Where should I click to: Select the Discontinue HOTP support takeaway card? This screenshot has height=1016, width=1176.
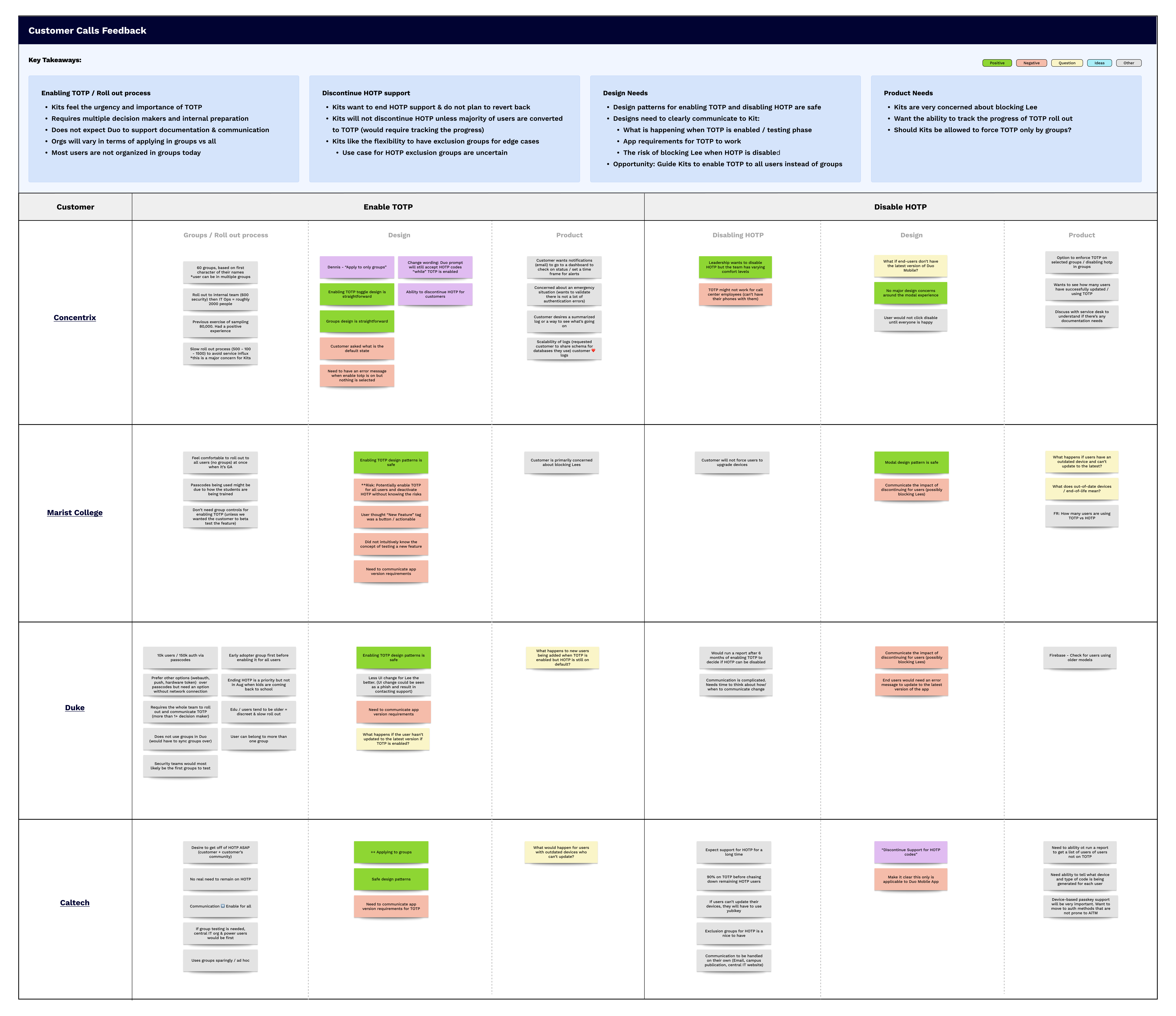444,129
